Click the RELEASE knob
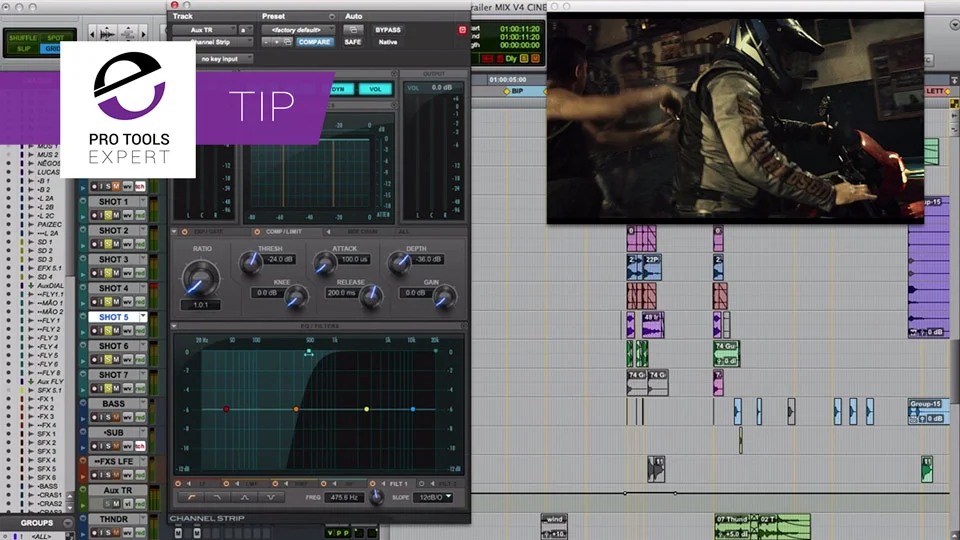 coord(371,296)
